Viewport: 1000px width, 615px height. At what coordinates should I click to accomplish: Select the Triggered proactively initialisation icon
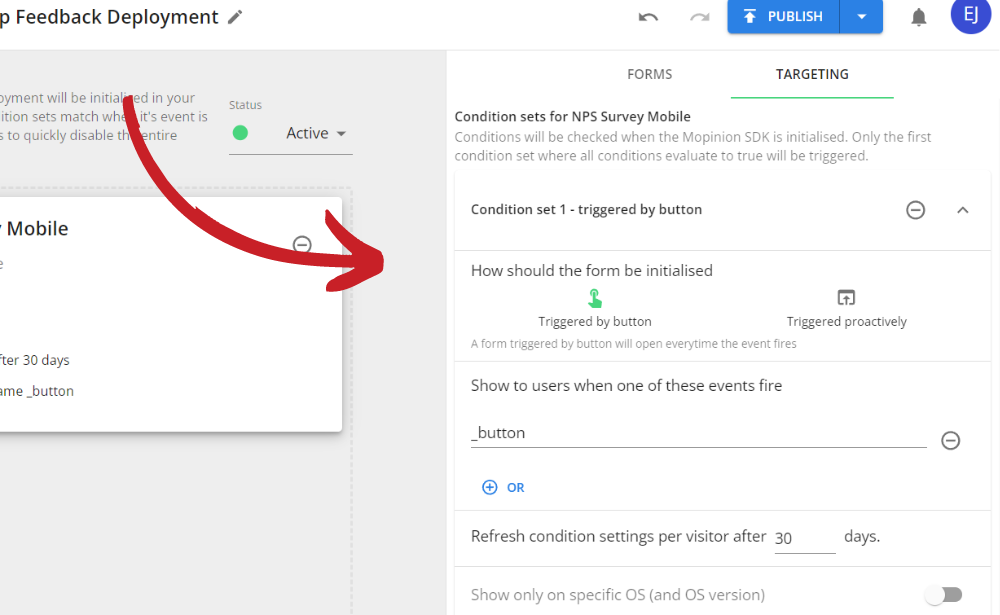846,298
